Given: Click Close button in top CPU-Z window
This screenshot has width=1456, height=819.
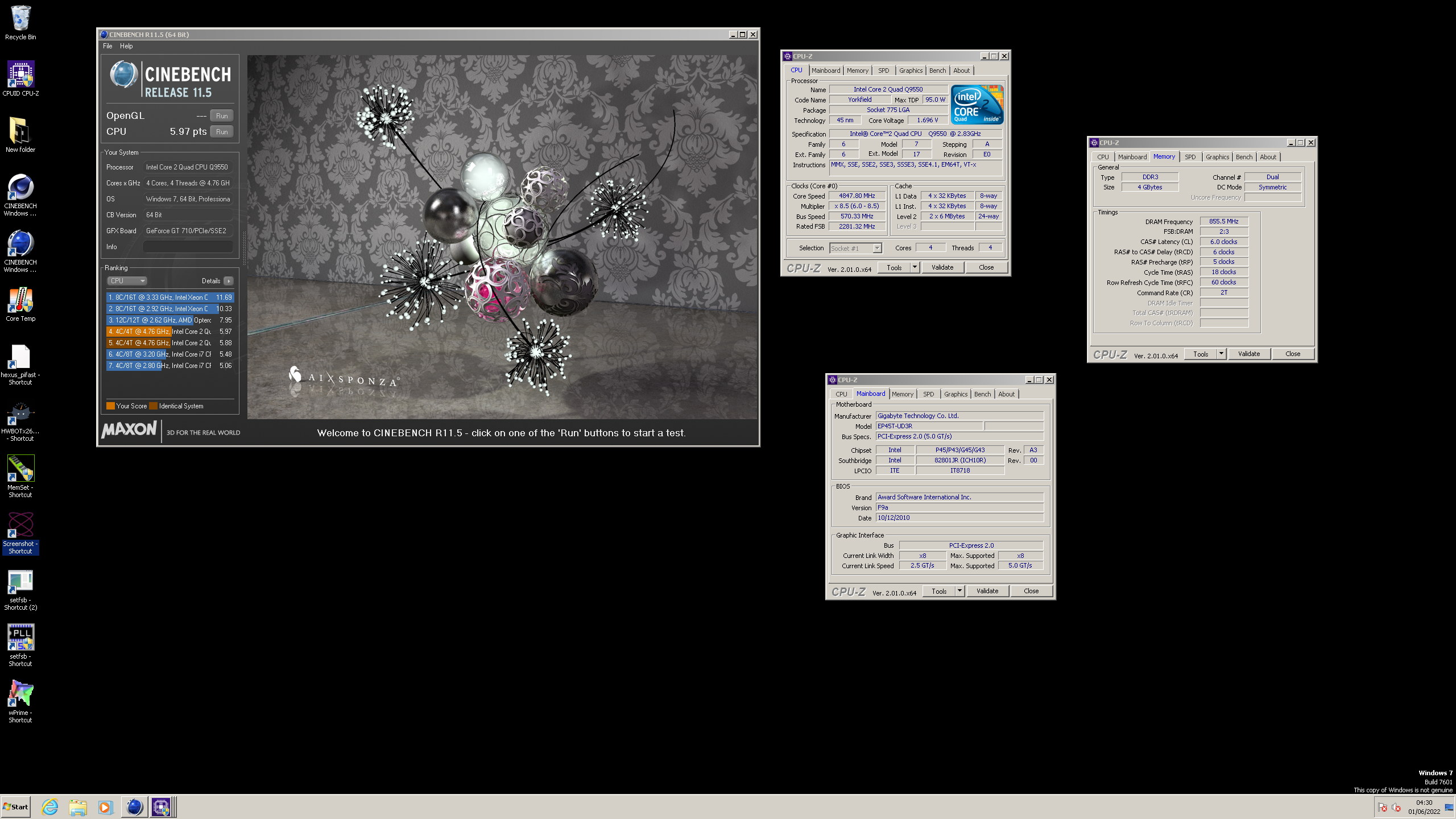Looking at the screenshot, I should (x=986, y=267).
